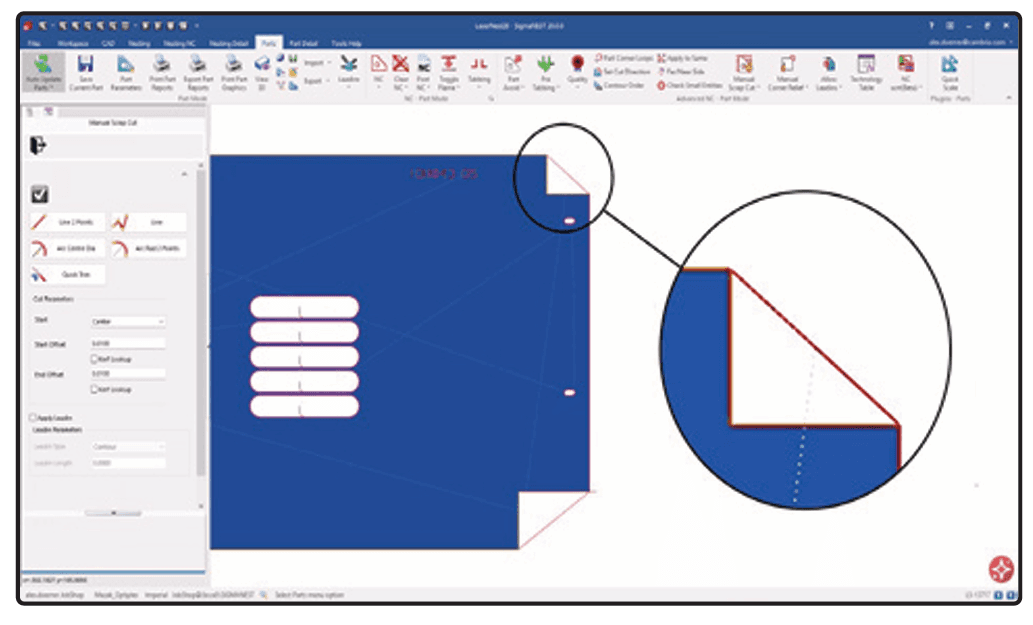Switch to Tools Help tab
The image size is (1033, 625).
click(346, 43)
